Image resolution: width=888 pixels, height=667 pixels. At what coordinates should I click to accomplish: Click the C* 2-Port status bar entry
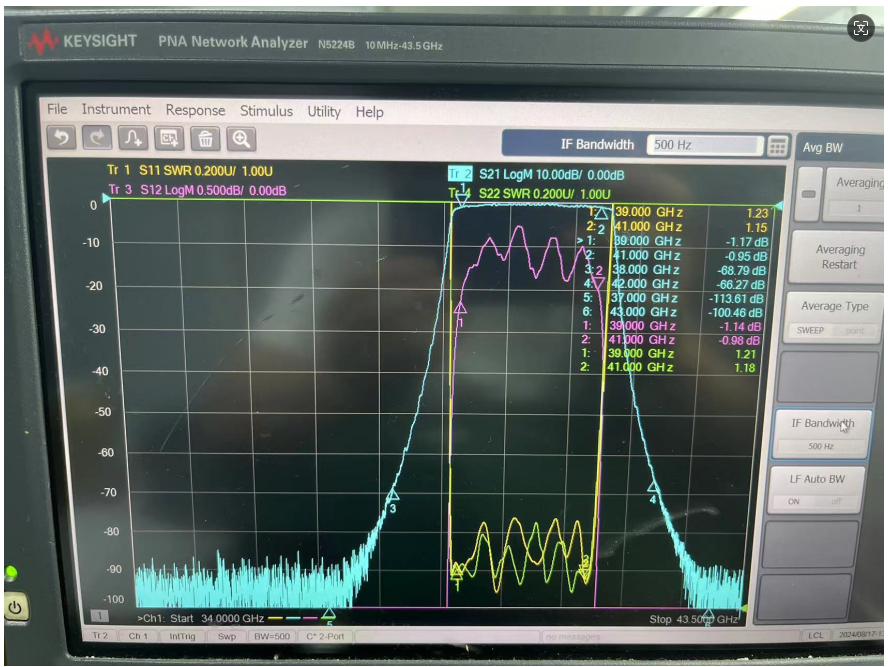tap(325, 636)
